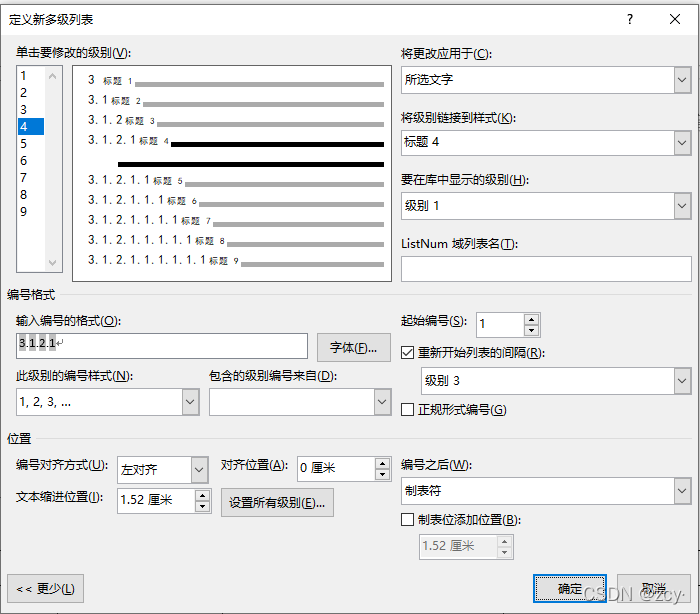700x614 pixels.
Task: Enable 制表位添加位置 checkbox
Action: pos(407,520)
